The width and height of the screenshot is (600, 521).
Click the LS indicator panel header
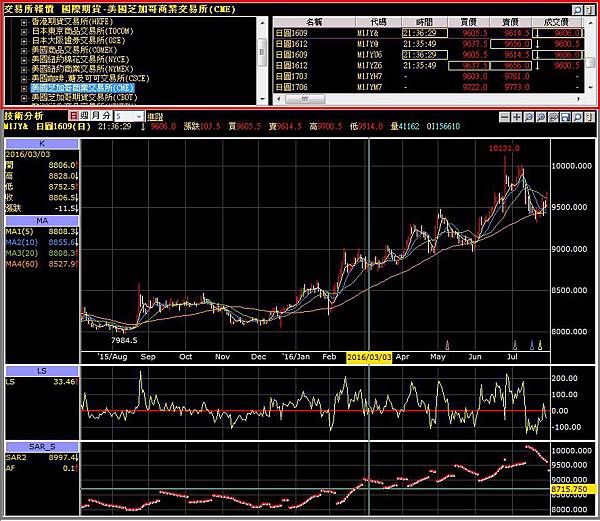coord(42,371)
